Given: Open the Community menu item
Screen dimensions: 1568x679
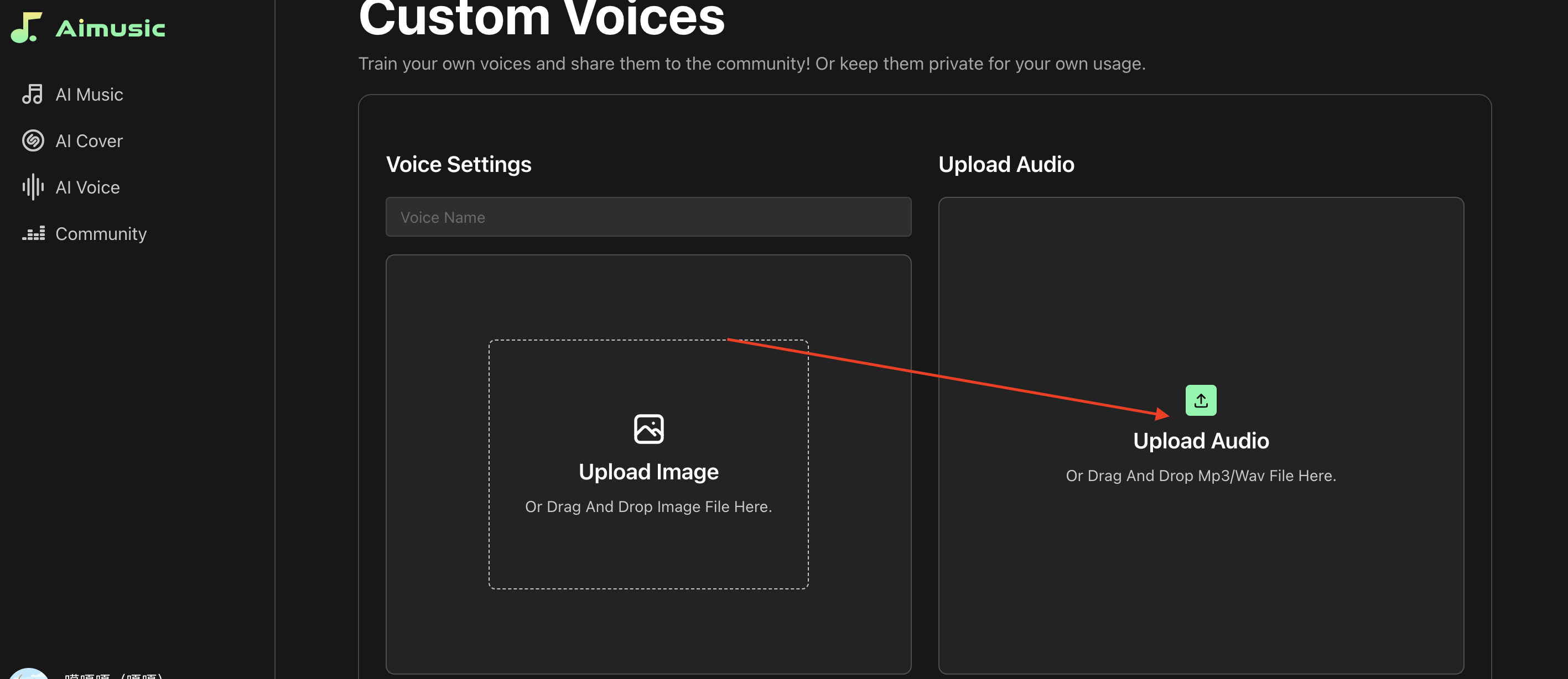Looking at the screenshot, I should [101, 234].
